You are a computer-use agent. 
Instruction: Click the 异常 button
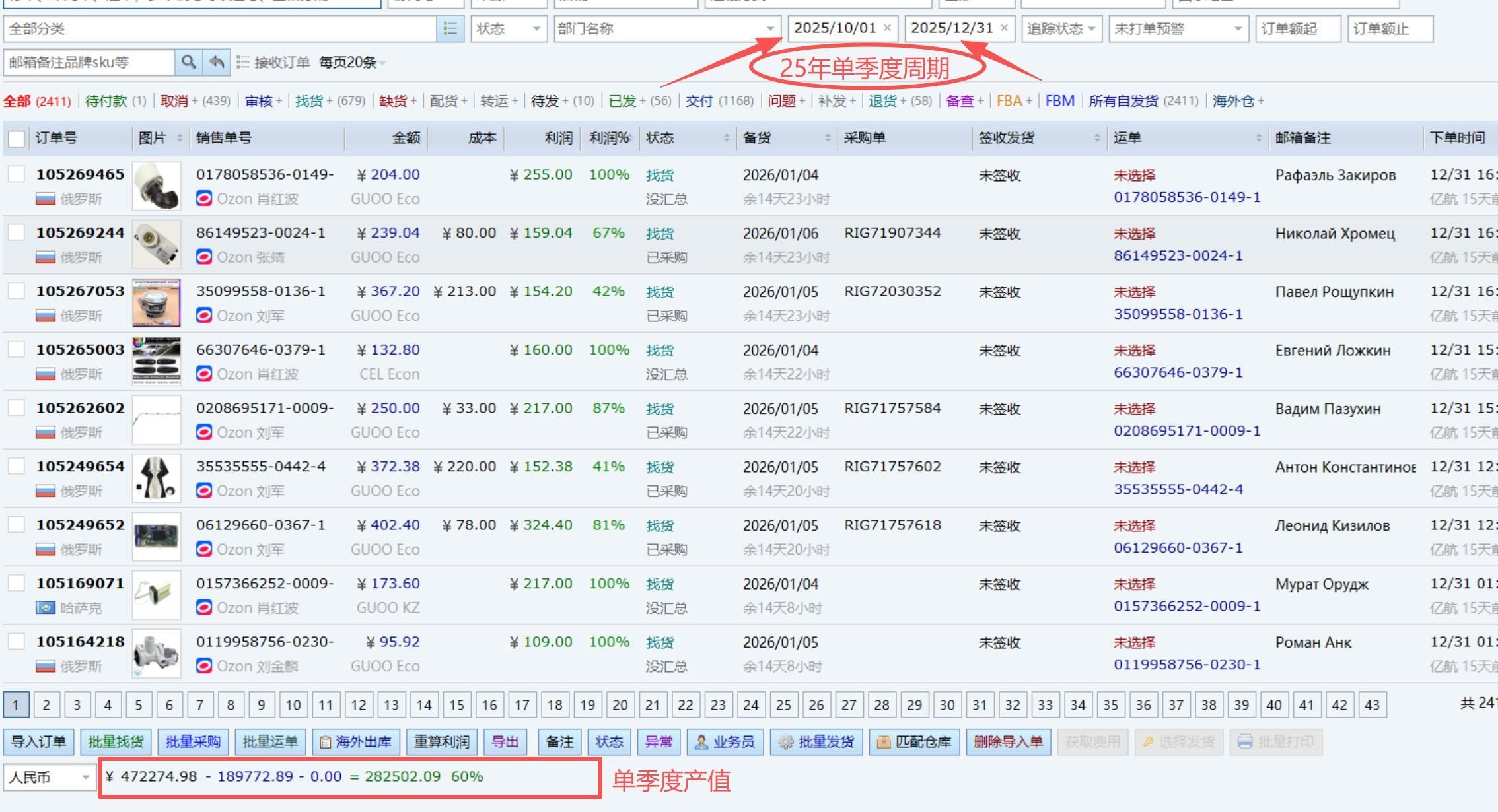coord(659,742)
